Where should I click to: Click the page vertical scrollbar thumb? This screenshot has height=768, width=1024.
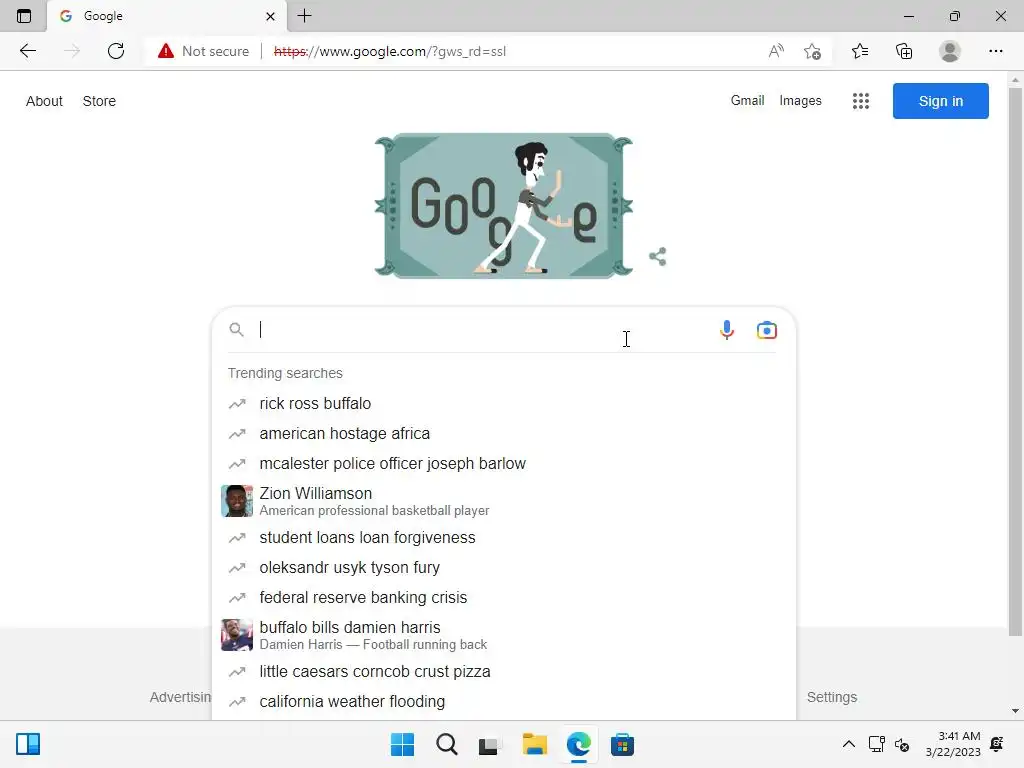tap(1015, 361)
